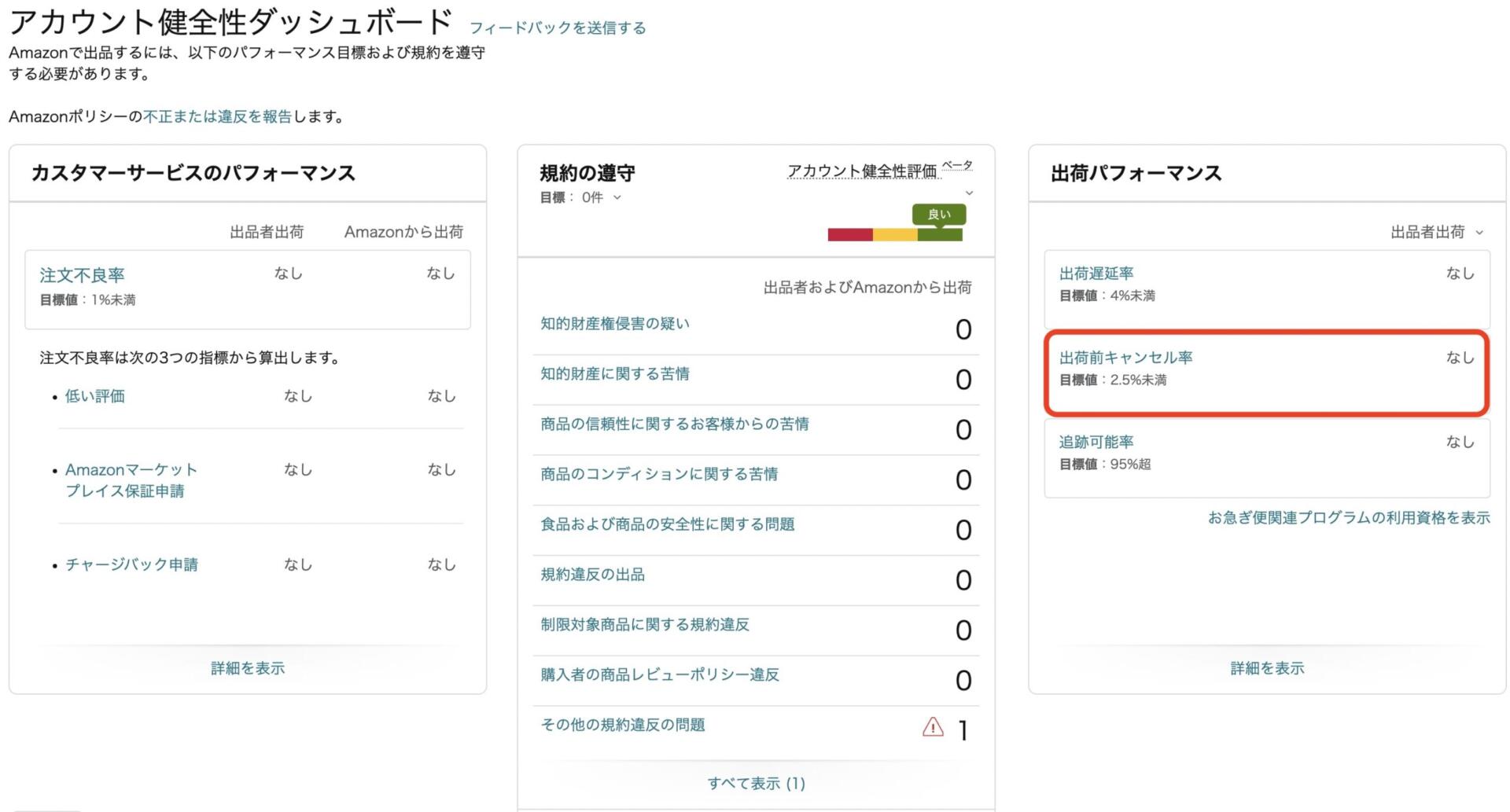Click 詳細を表示 in shipping performance panel
Image resolution: width=1510 pixels, height=812 pixels.
click(x=1267, y=668)
